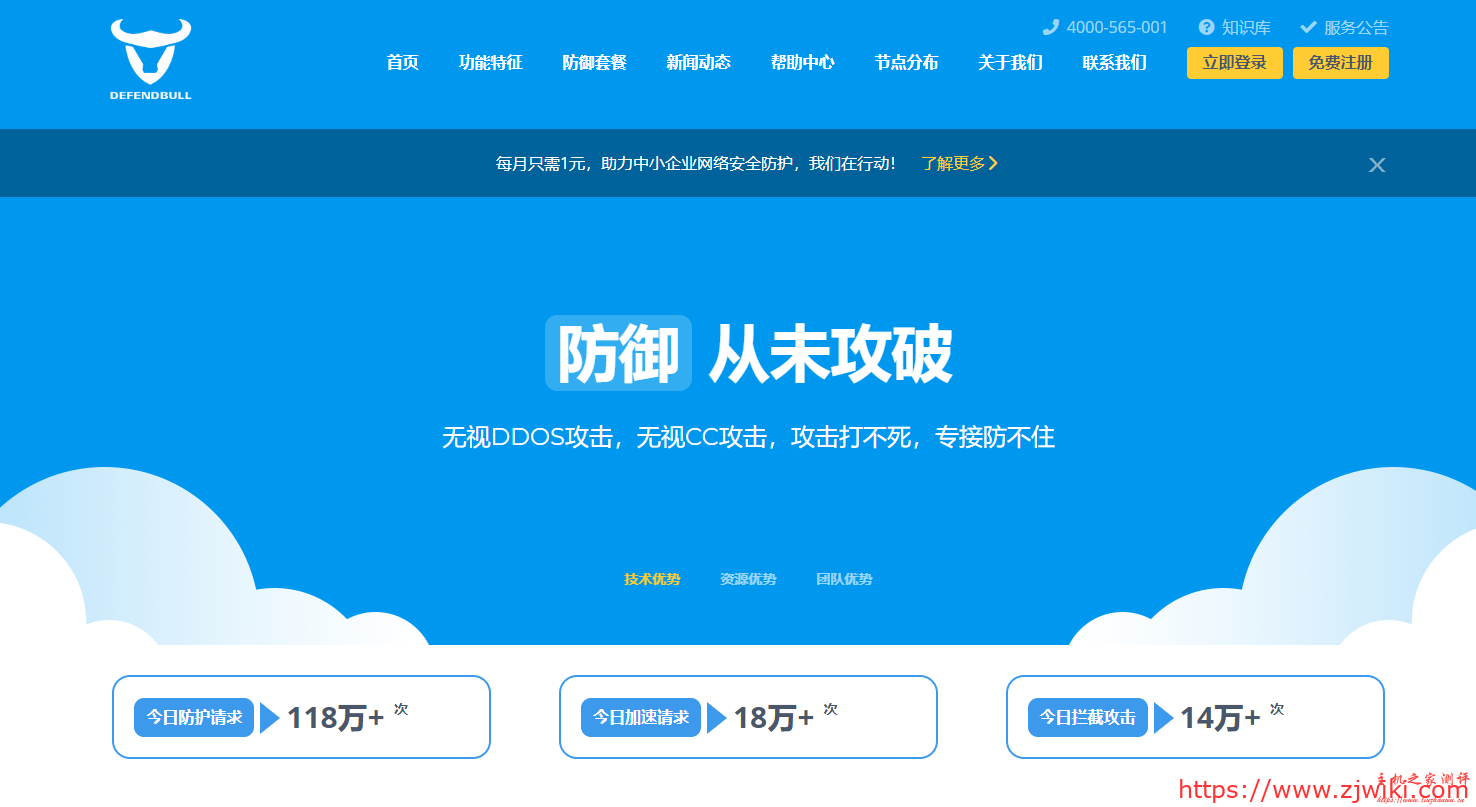The image size is (1476, 807).
Task: Click the triangle arrow next to 今日加速请求
Action: tap(716, 718)
